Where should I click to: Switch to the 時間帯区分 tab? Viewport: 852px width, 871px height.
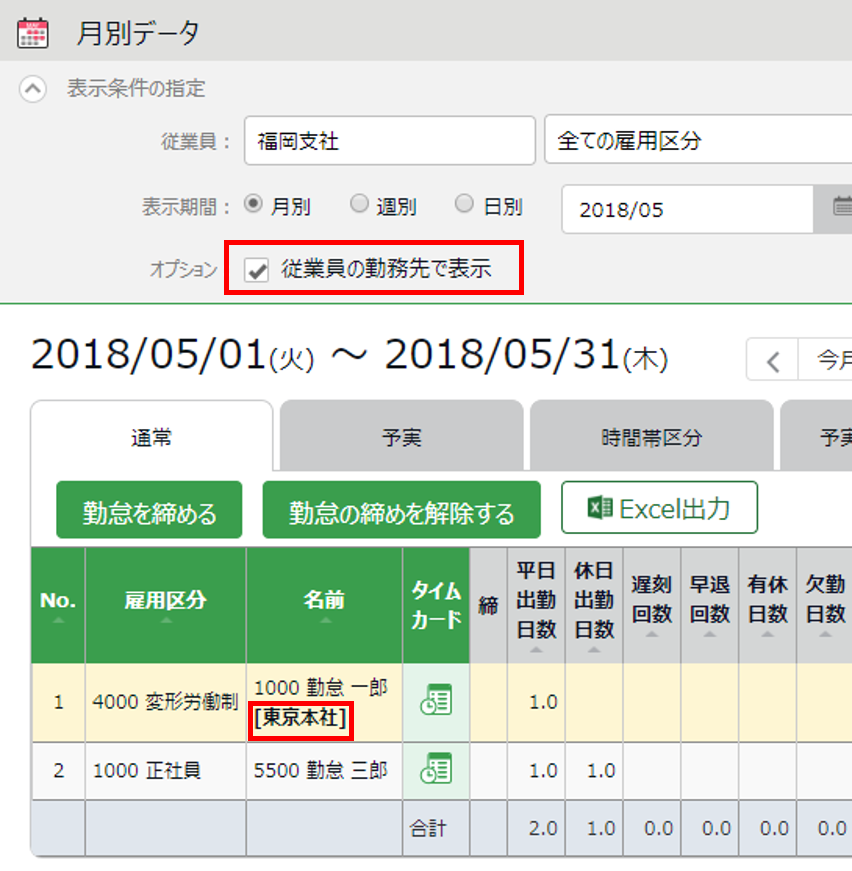[651, 437]
